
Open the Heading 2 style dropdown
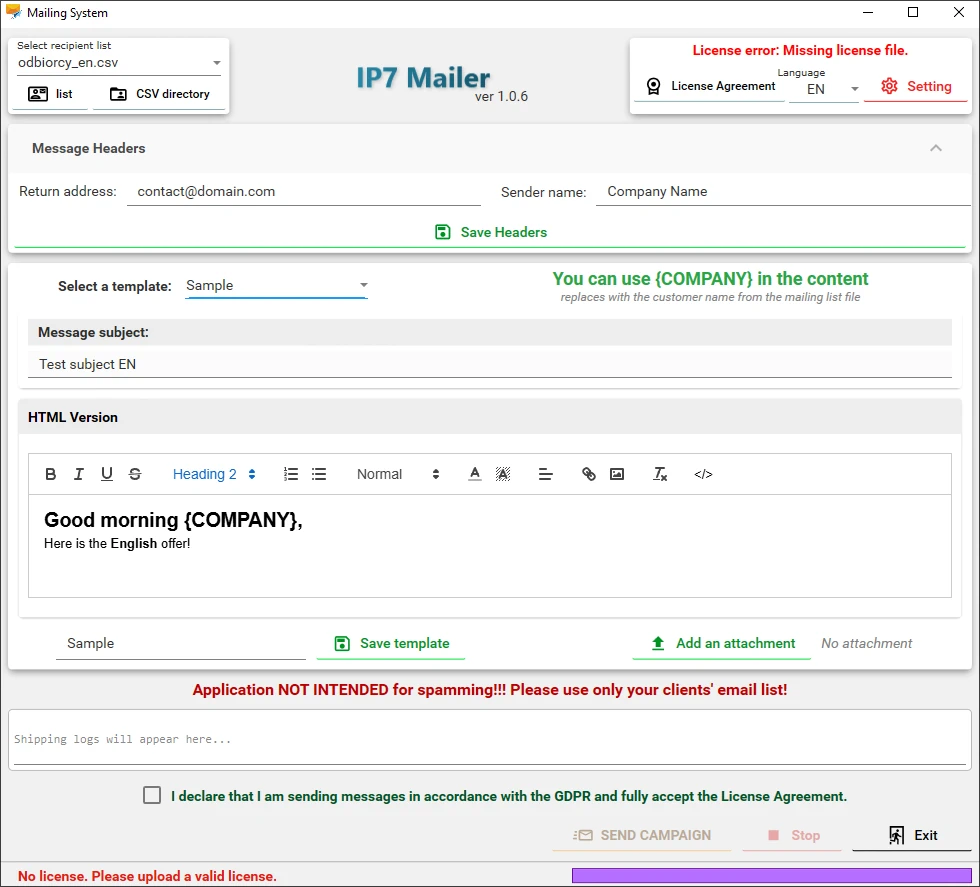tap(214, 474)
